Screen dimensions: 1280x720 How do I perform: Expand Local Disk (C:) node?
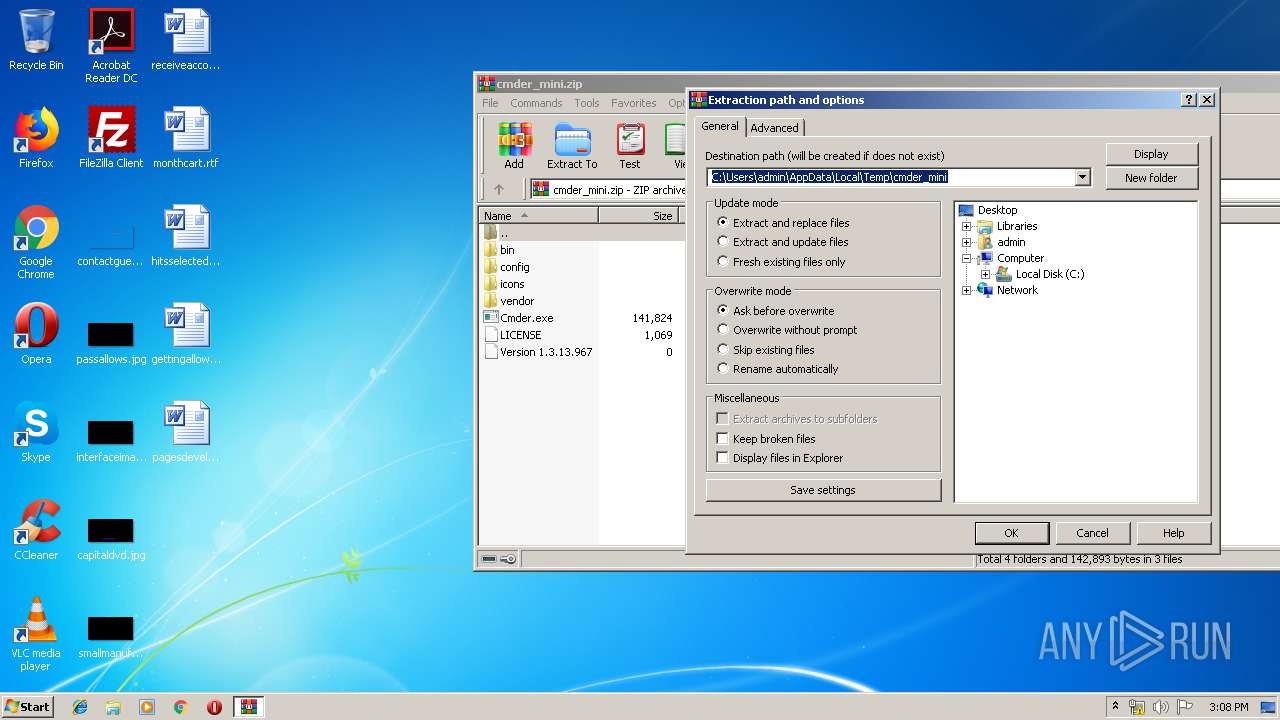[x=985, y=274]
